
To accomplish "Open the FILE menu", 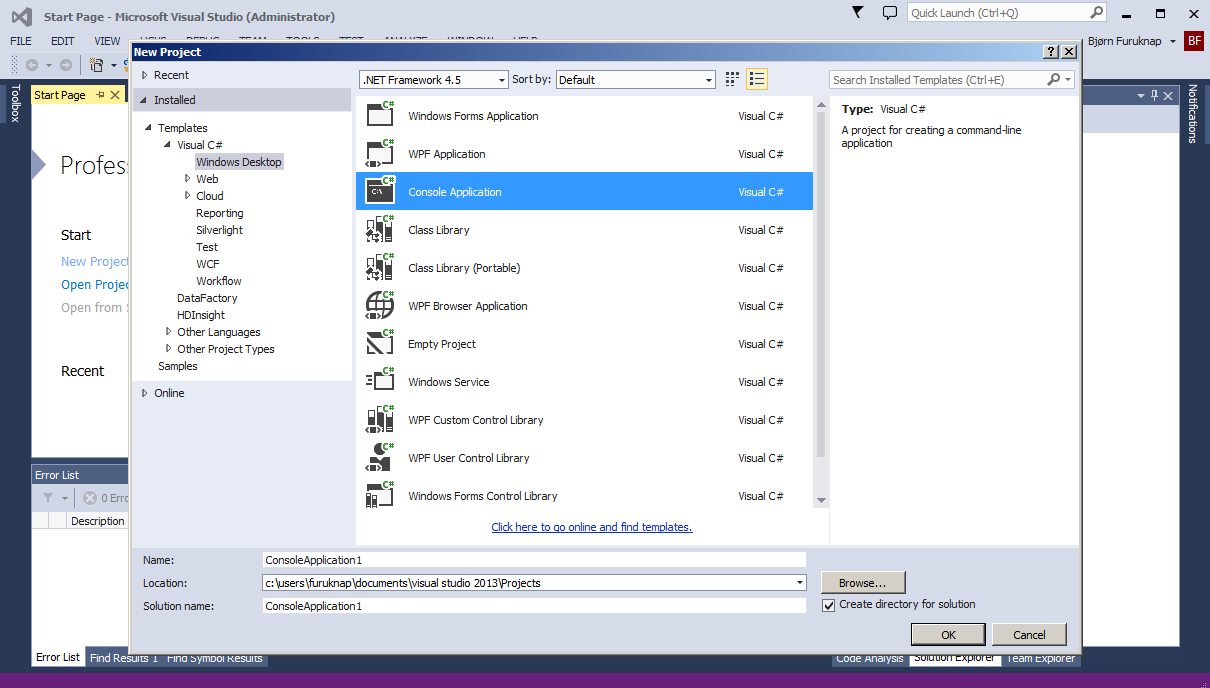I will point(21,41).
